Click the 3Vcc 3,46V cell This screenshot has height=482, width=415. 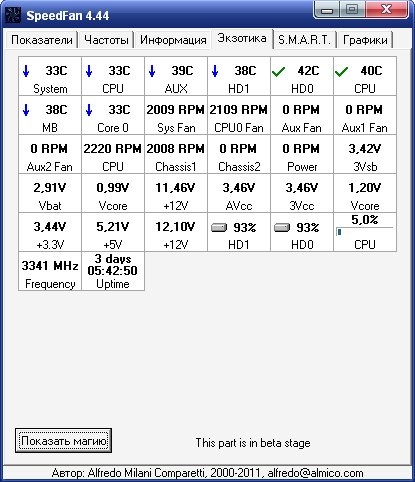point(302,193)
